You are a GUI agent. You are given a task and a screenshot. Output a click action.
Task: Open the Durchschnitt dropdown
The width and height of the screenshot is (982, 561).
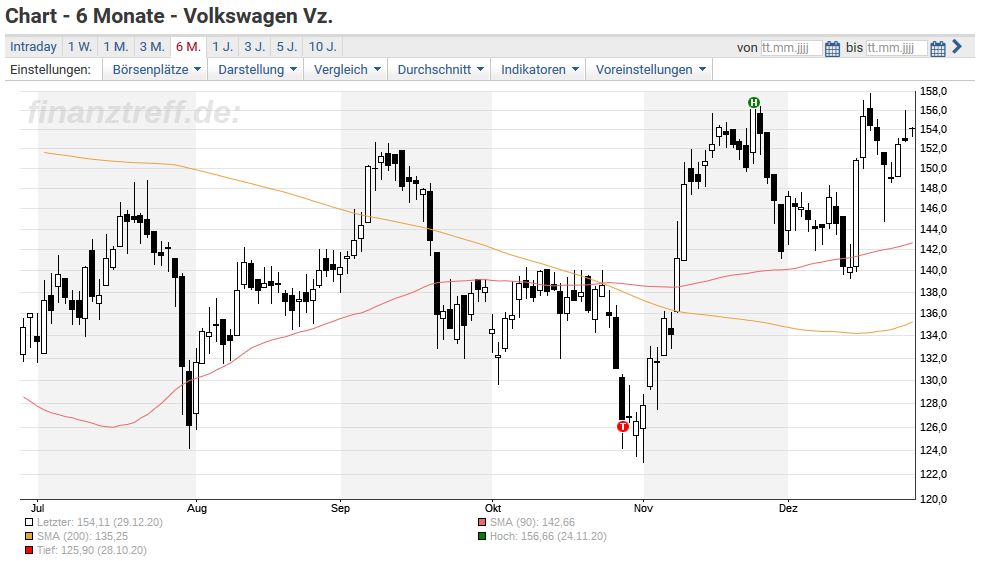(441, 69)
